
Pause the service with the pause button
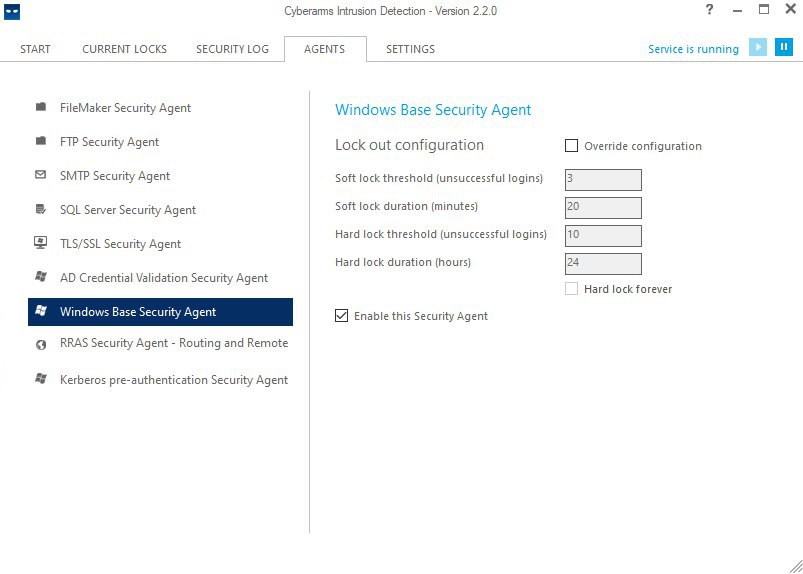(x=784, y=47)
